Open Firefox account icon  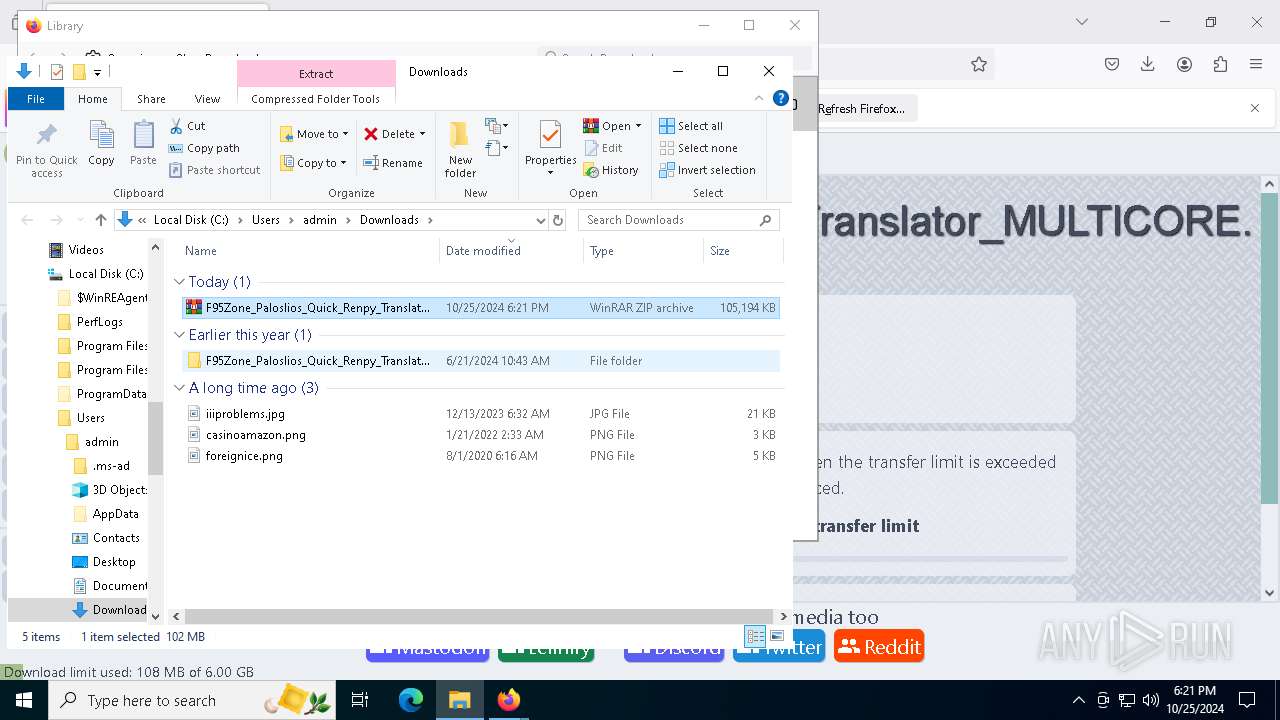(x=1184, y=64)
